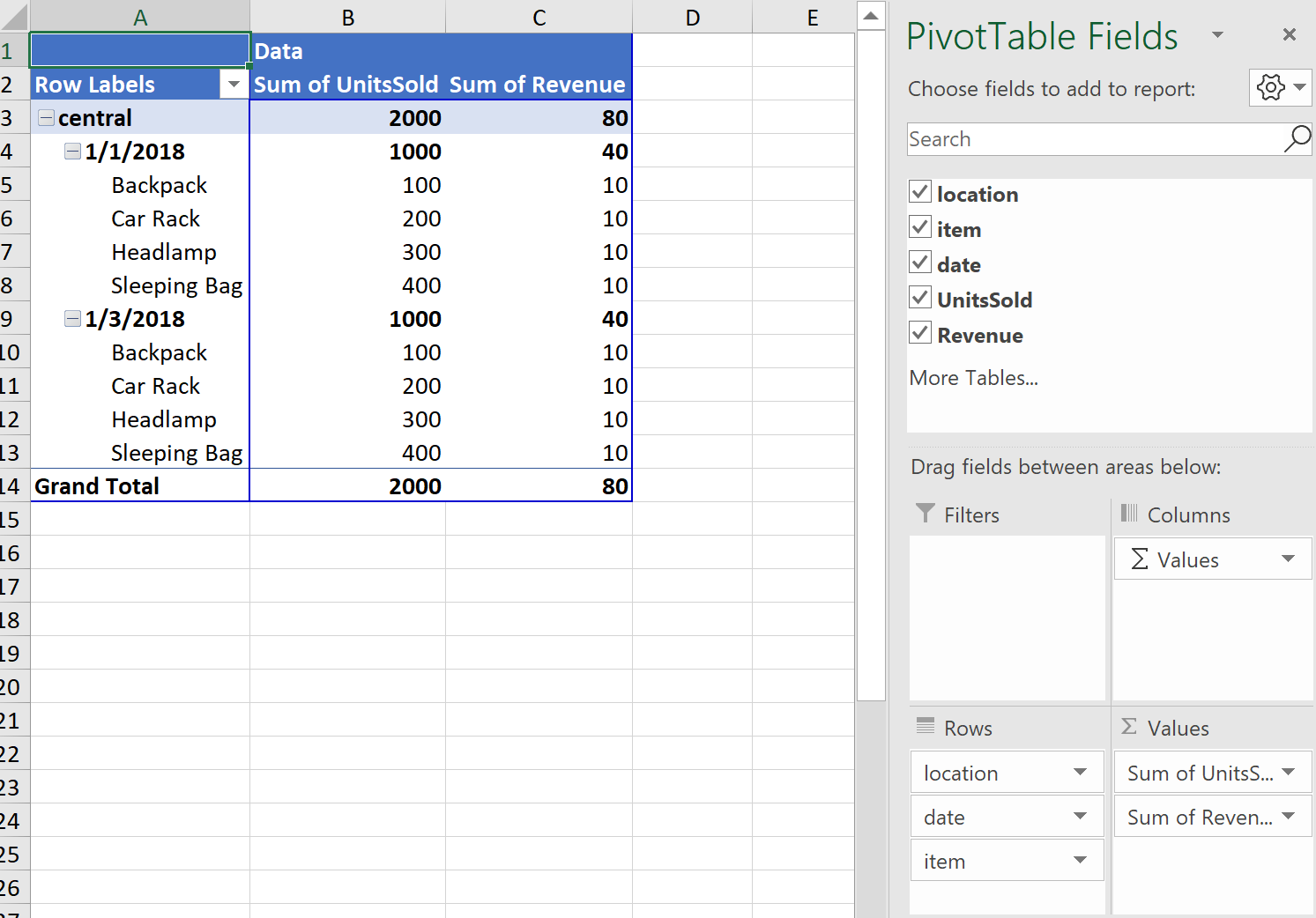Uncheck the location field
1316x918 pixels.
click(920, 192)
